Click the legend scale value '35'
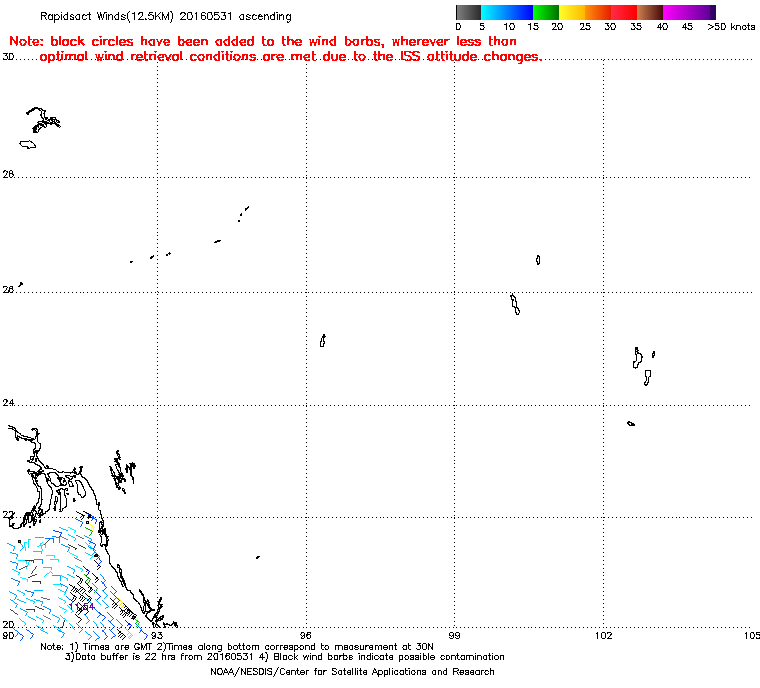The image size is (760, 688). 636,27
